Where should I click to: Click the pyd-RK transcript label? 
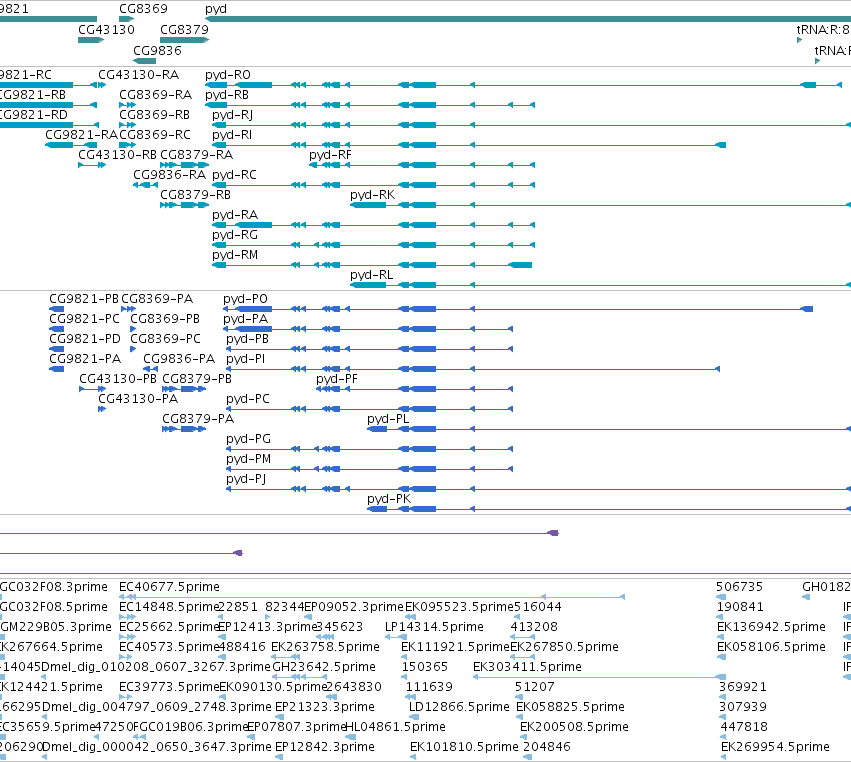click(x=372, y=195)
